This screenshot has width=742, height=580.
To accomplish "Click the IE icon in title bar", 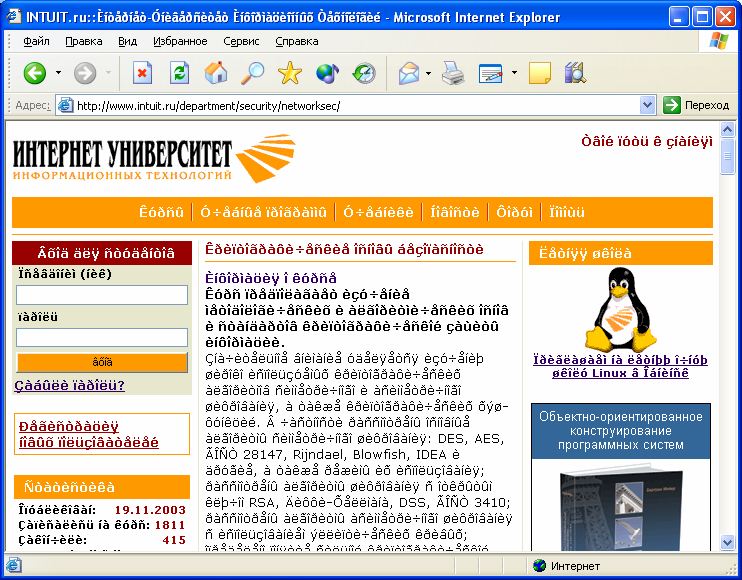I will click(14, 17).
